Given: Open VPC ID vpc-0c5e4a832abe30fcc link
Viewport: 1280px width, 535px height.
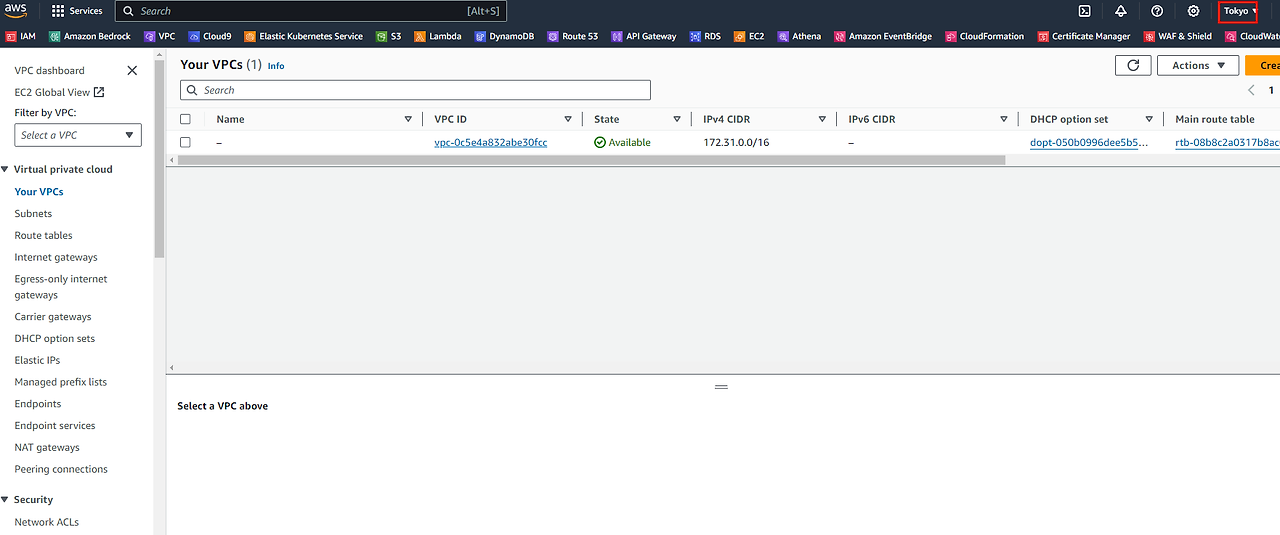Looking at the screenshot, I should click(x=491, y=142).
